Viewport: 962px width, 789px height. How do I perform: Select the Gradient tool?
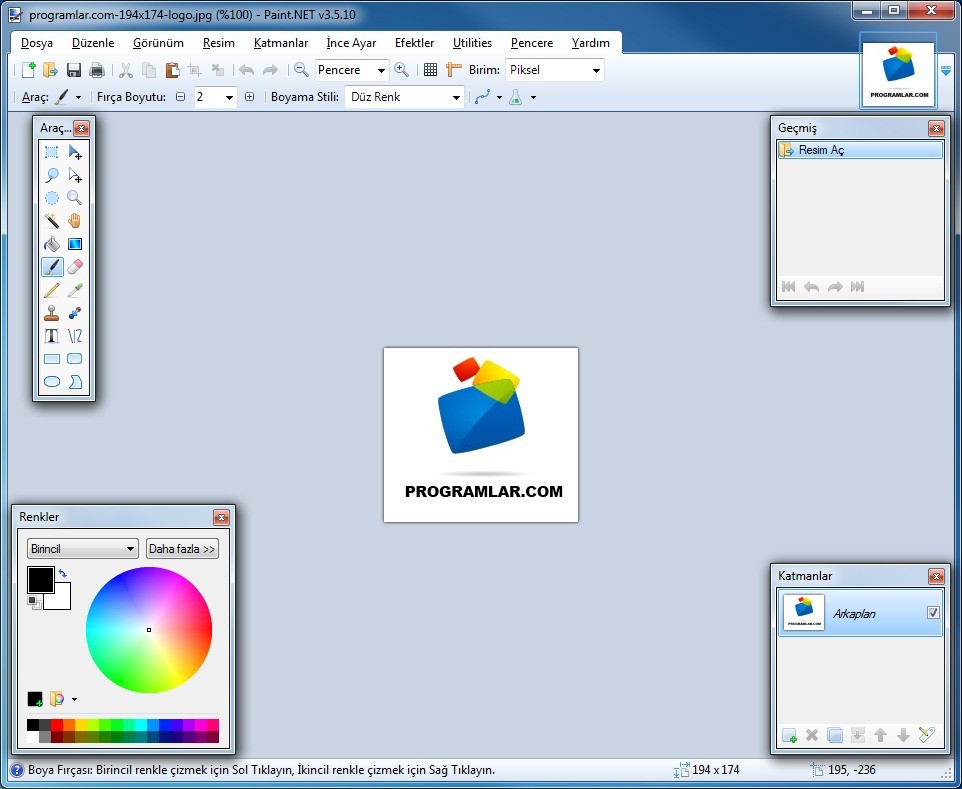point(75,244)
